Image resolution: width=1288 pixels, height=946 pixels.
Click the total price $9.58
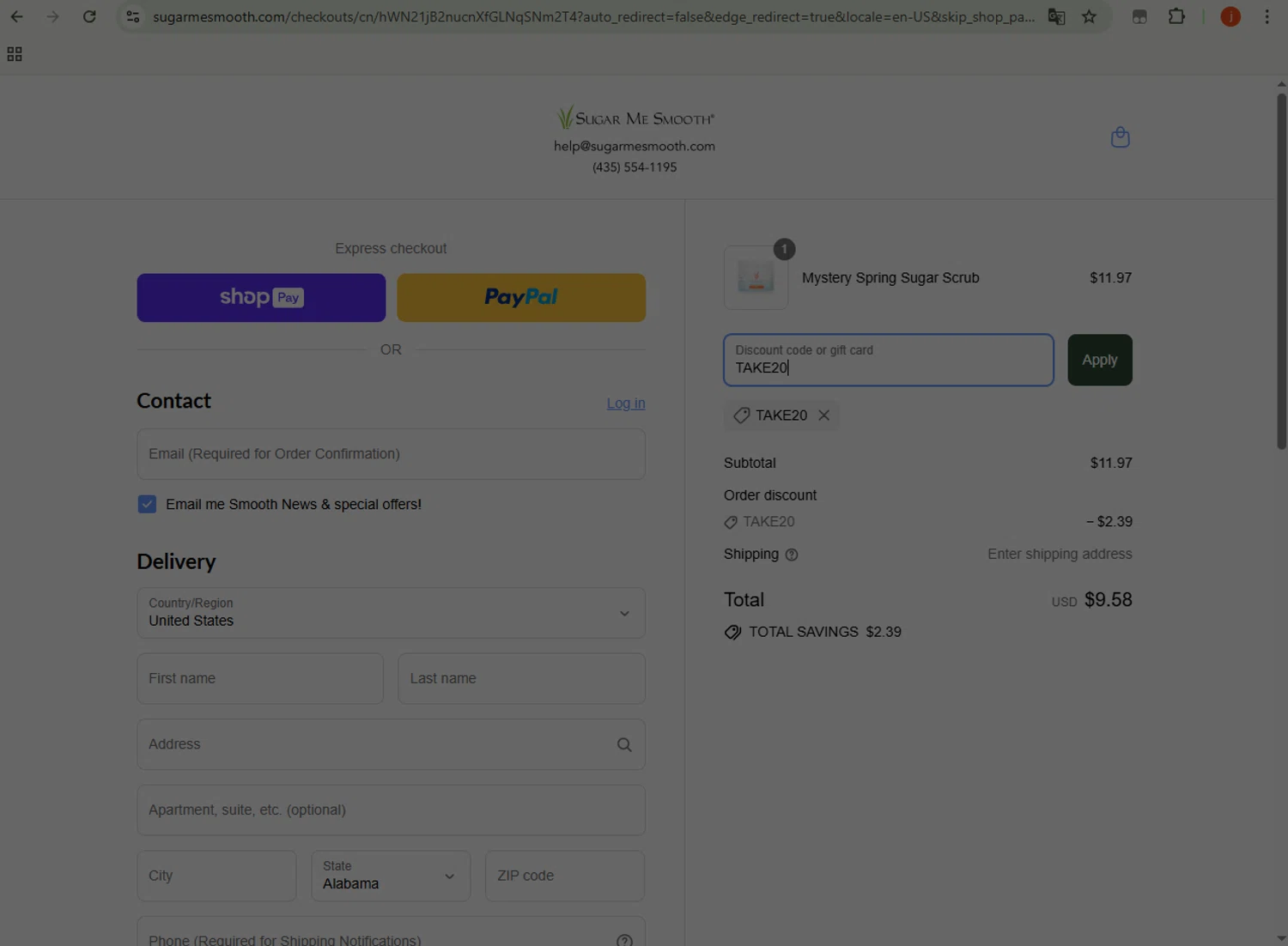[1108, 599]
